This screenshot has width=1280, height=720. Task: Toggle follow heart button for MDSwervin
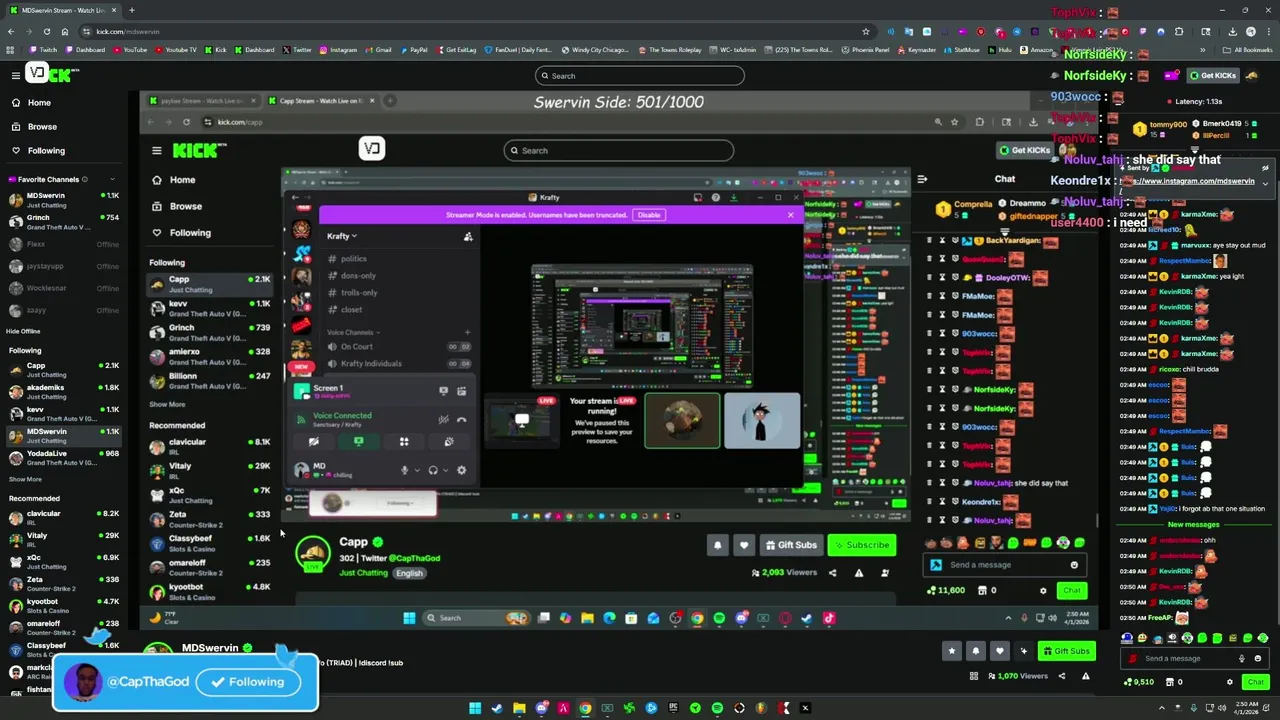point(999,651)
